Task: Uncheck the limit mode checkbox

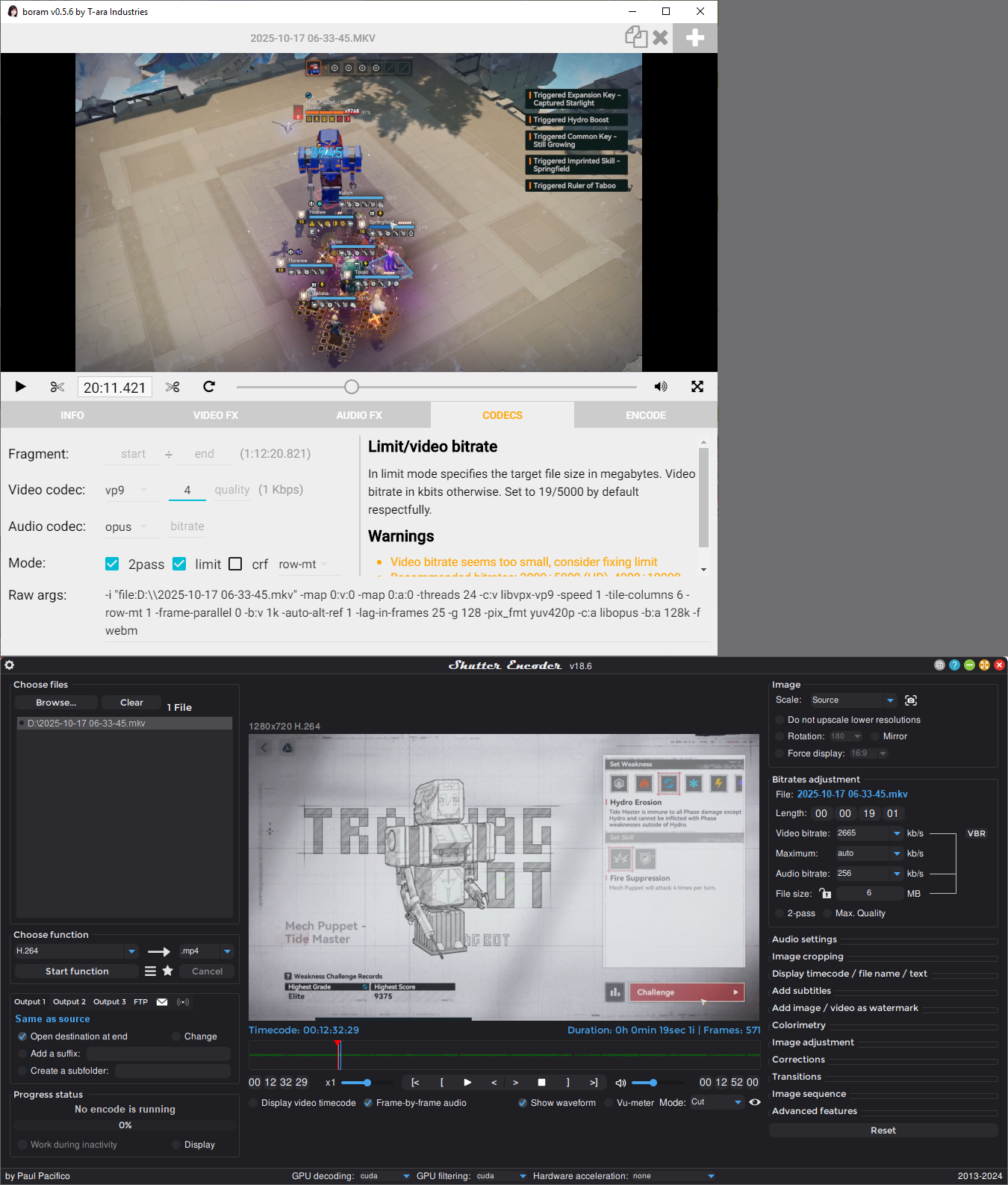Action: (x=179, y=564)
